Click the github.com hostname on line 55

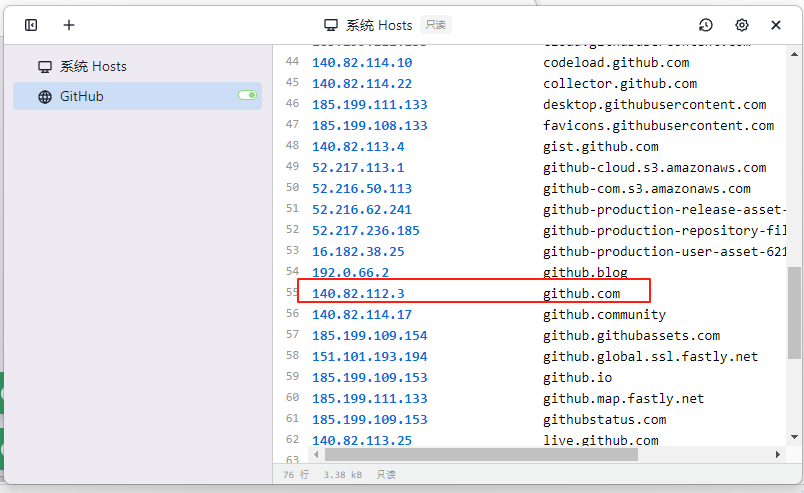click(581, 293)
